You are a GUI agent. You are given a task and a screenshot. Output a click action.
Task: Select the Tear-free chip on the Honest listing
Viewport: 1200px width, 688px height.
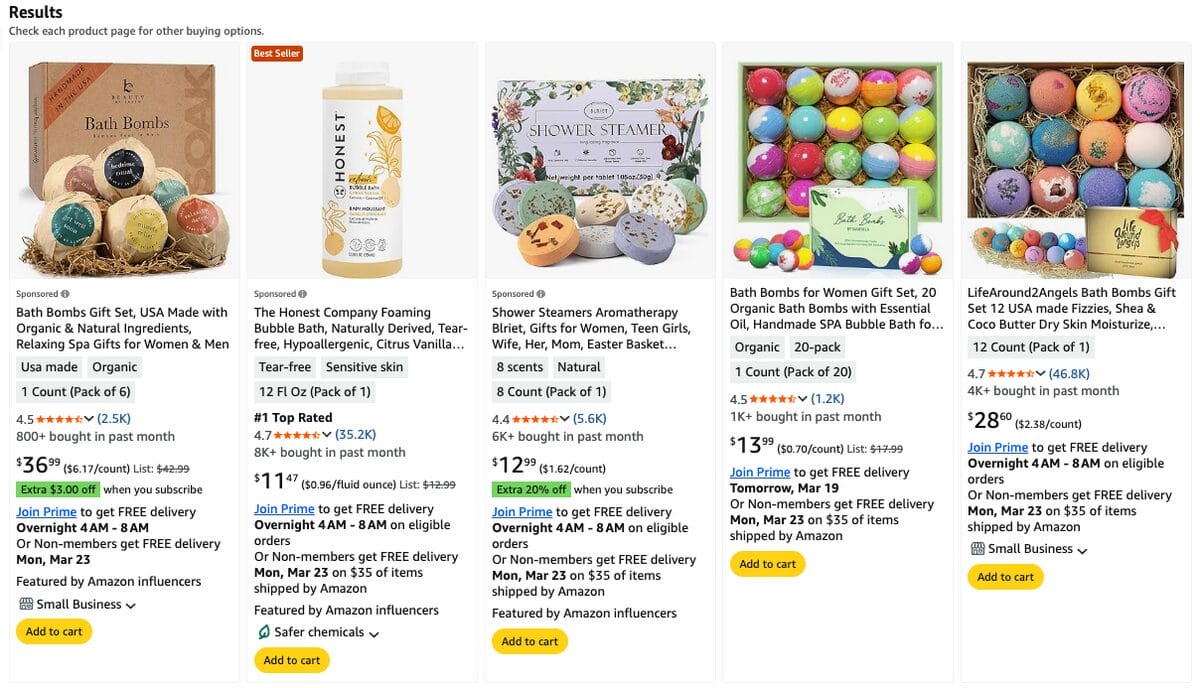(x=282, y=367)
